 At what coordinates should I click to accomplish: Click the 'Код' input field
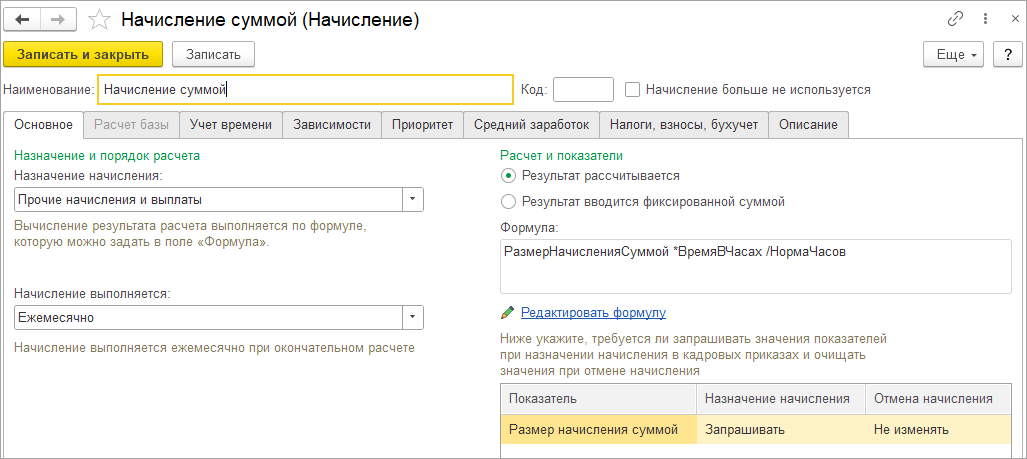[x=584, y=90]
